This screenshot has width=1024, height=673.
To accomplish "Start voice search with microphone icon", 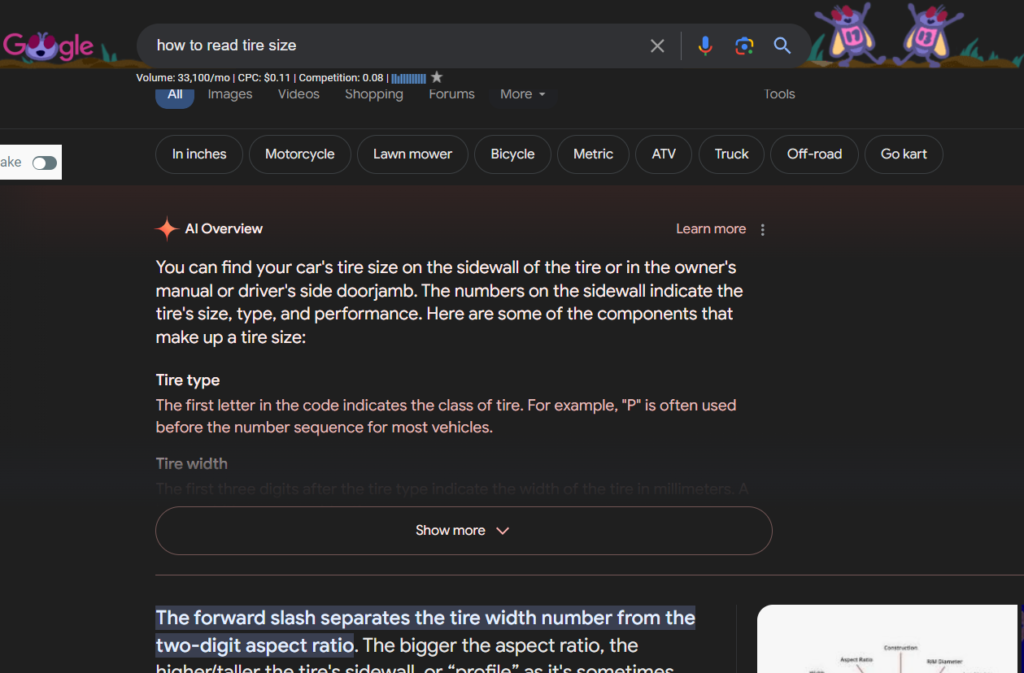I will (x=705, y=46).
